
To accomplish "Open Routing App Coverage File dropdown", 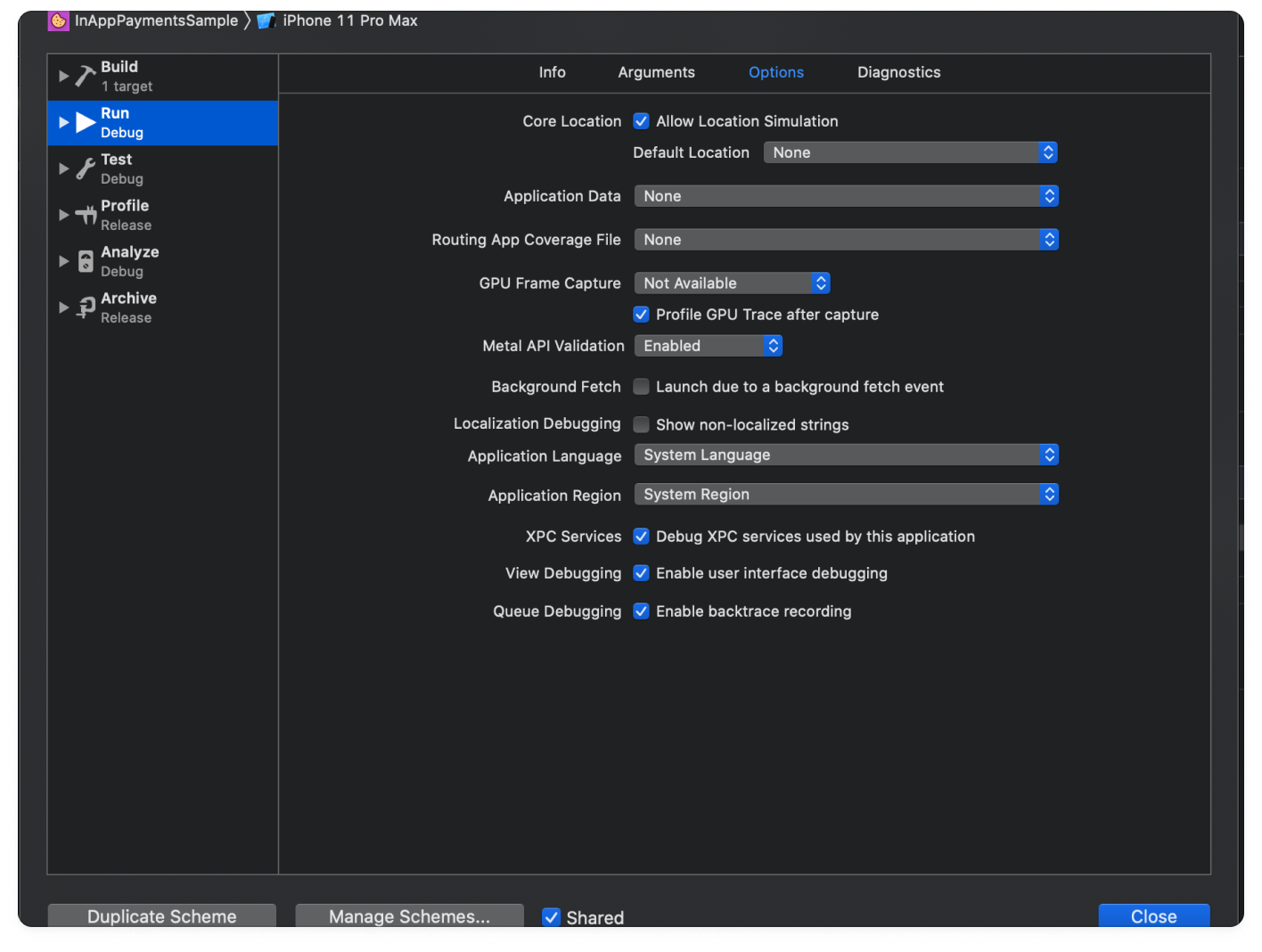I will [846, 240].
